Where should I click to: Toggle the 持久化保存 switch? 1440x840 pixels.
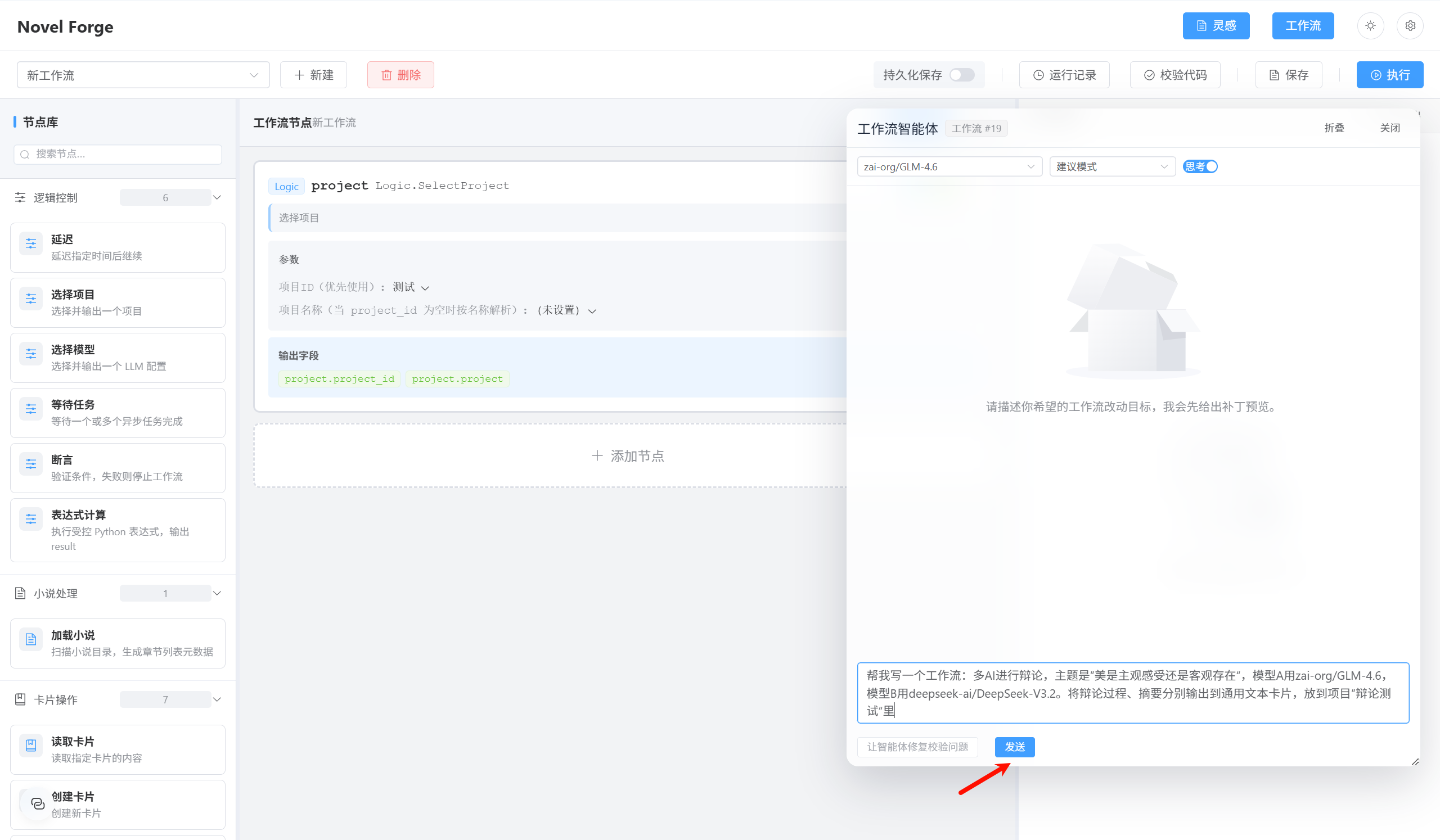[962, 75]
